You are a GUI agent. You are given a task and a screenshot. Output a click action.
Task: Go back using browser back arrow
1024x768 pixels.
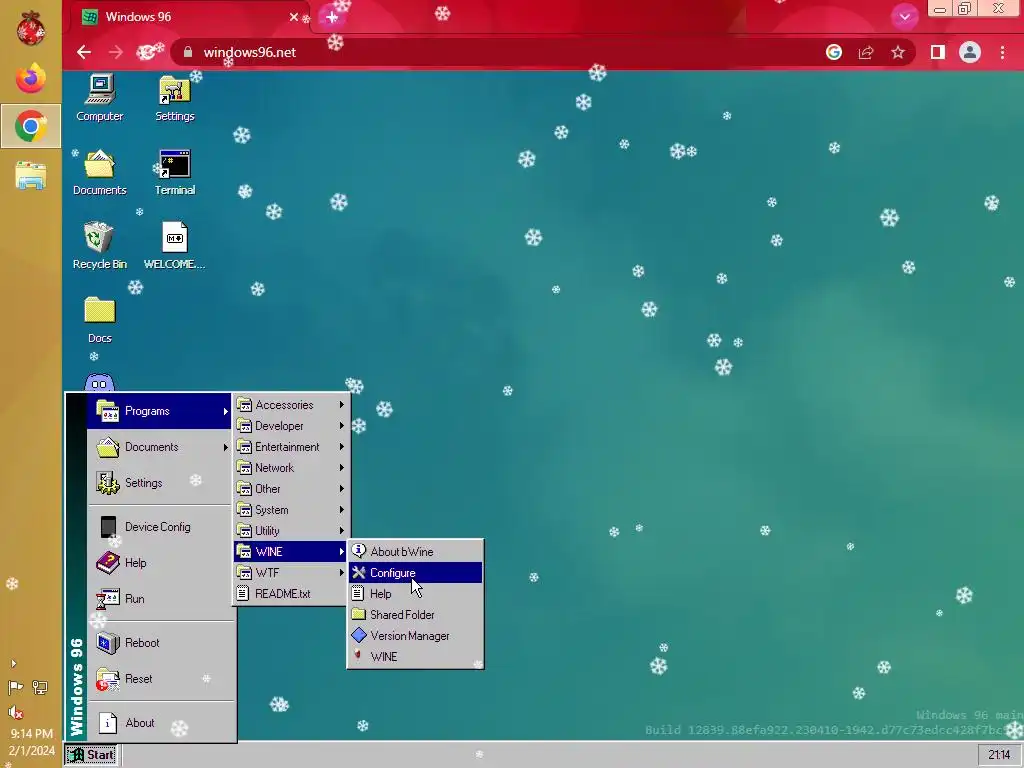pos(84,52)
